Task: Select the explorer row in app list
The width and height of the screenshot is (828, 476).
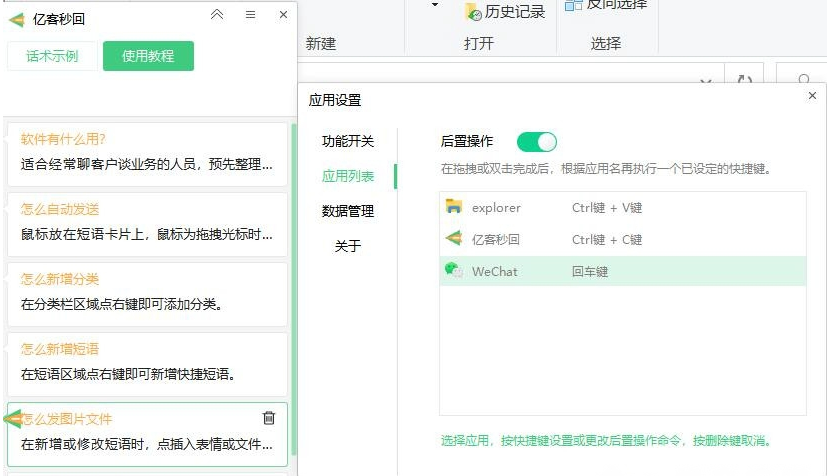Action: (x=623, y=208)
